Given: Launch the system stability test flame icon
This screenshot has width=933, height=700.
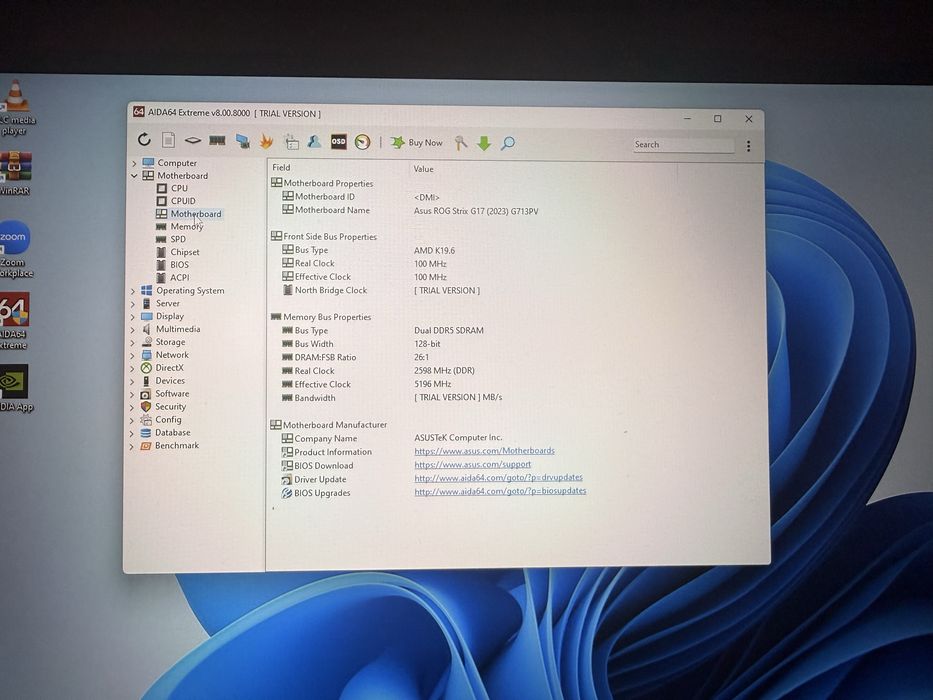Looking at the screenshot, I should pyautogui.click(x=266, y=141).
